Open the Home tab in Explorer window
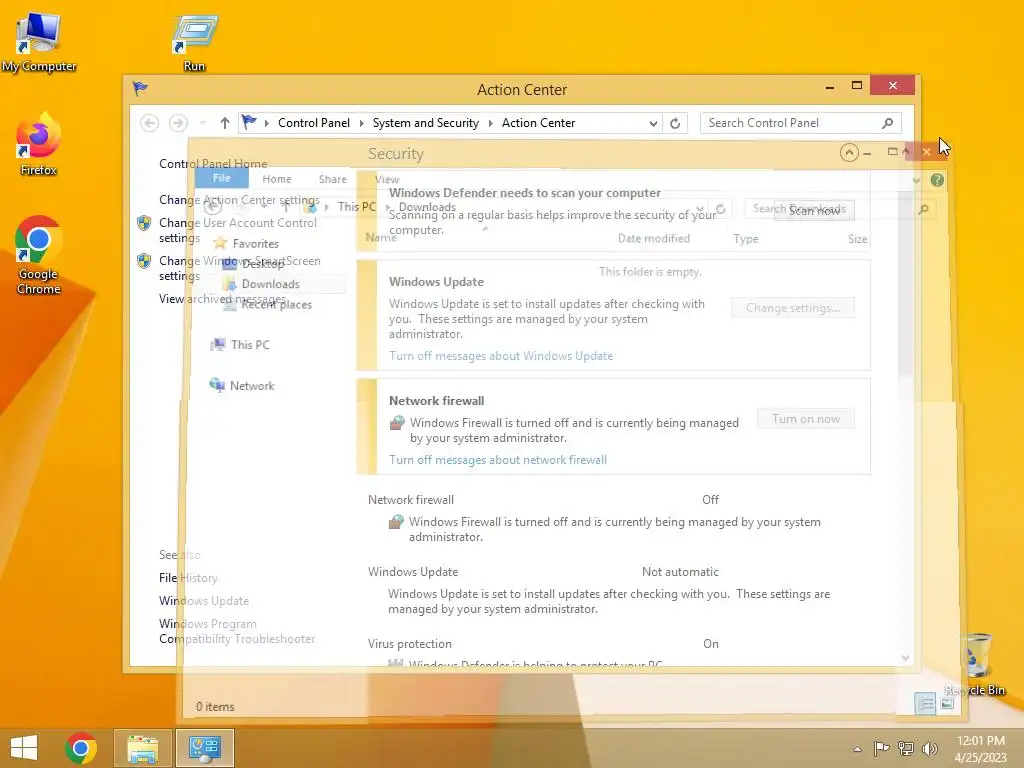The height and width of the screenshot is (768, 1024). coord(277,179)
